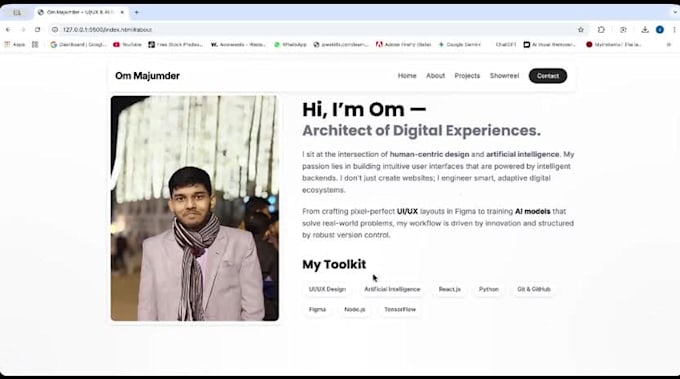This screenshot has height=379, width=680.
Task: Open the ChatGPT bookmark
Action: point(505,44)
